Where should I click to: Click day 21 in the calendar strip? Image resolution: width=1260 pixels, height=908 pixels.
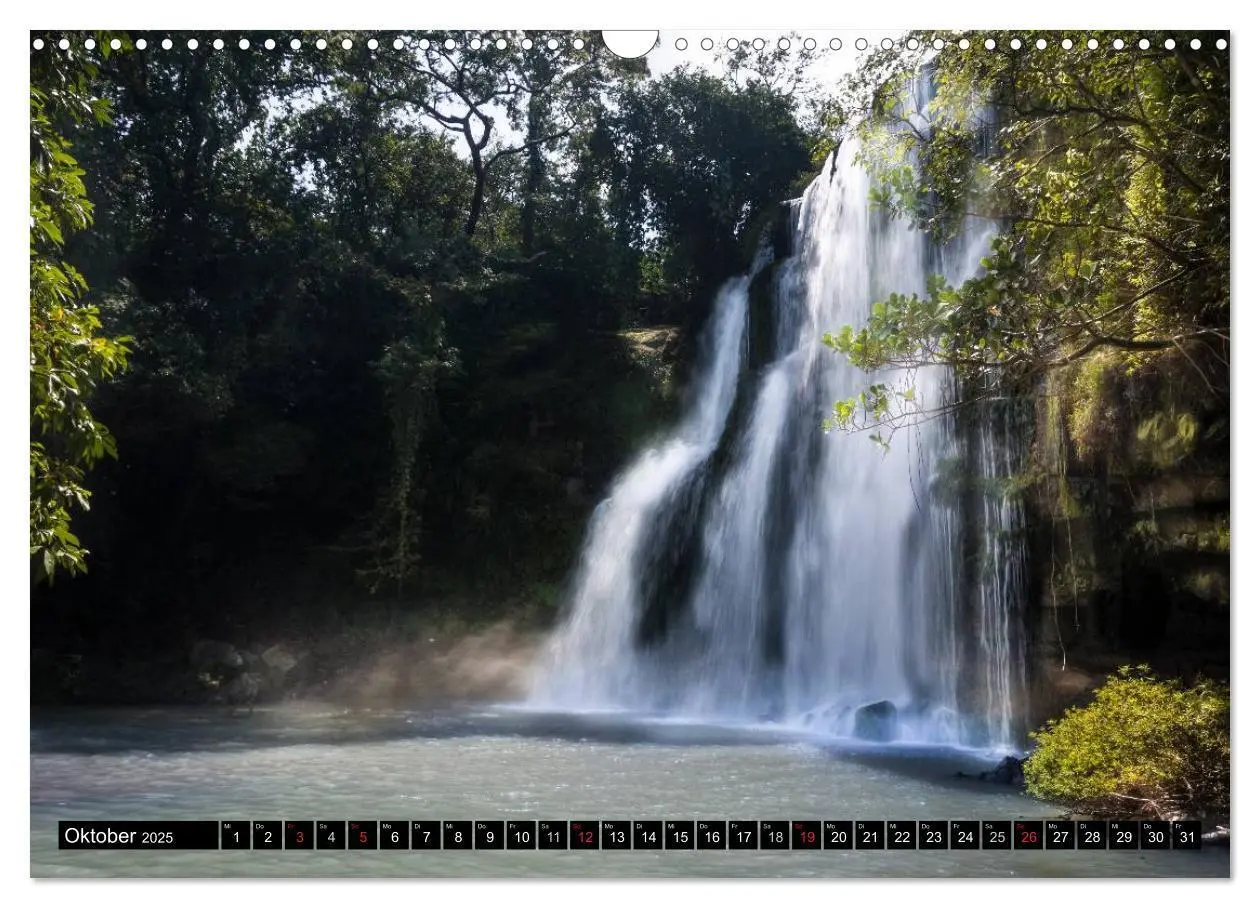pyautogui.click(x=870, y=836)
